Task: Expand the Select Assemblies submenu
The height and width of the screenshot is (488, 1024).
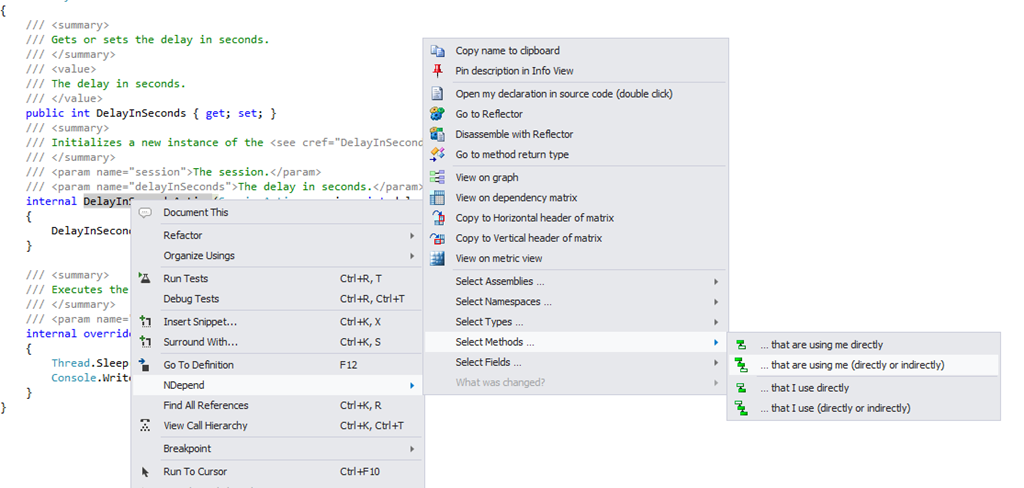Action: pyautogui.click(x=716, y=282)
